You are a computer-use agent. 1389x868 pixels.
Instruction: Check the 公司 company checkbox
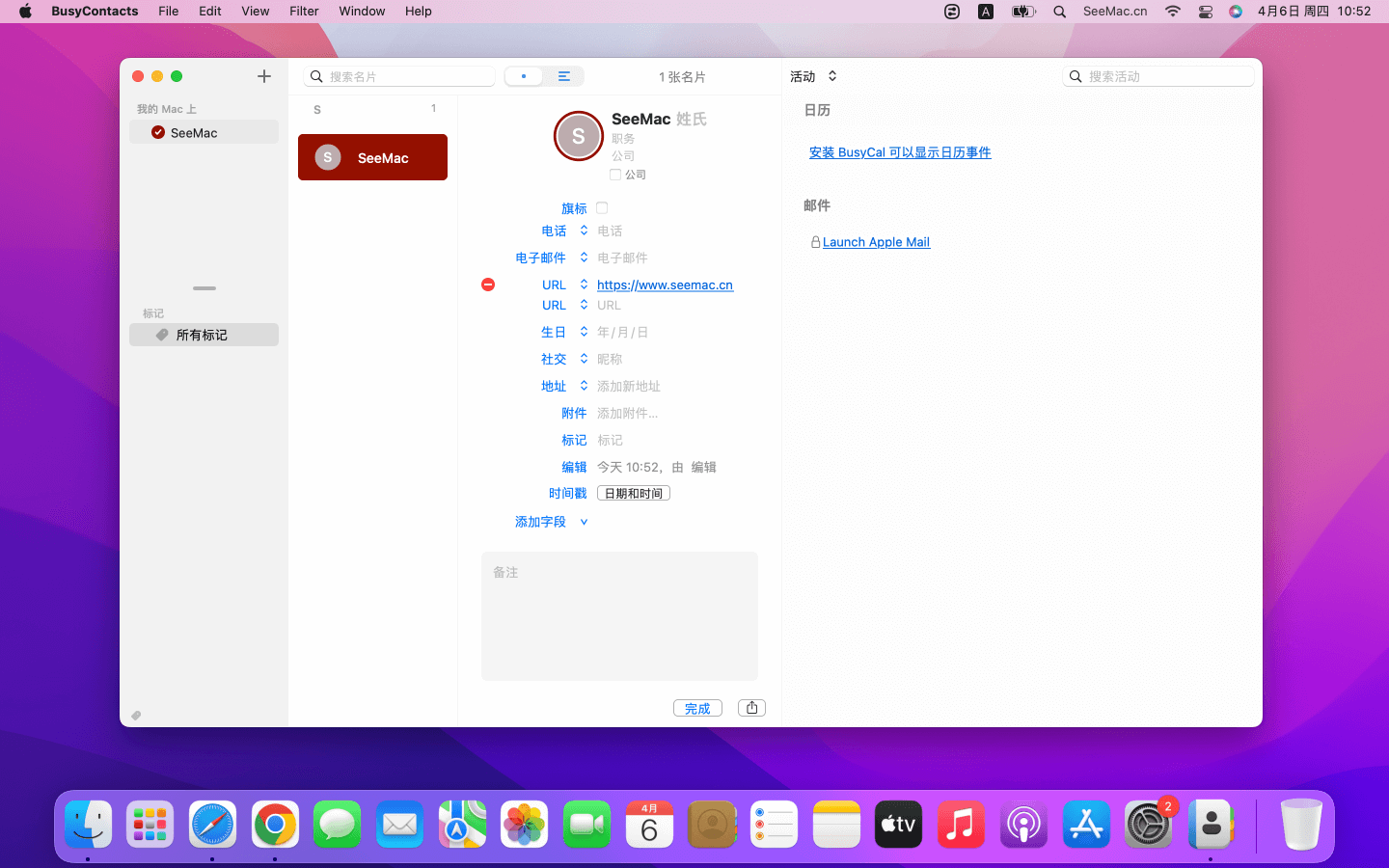[x=615, y=175]
